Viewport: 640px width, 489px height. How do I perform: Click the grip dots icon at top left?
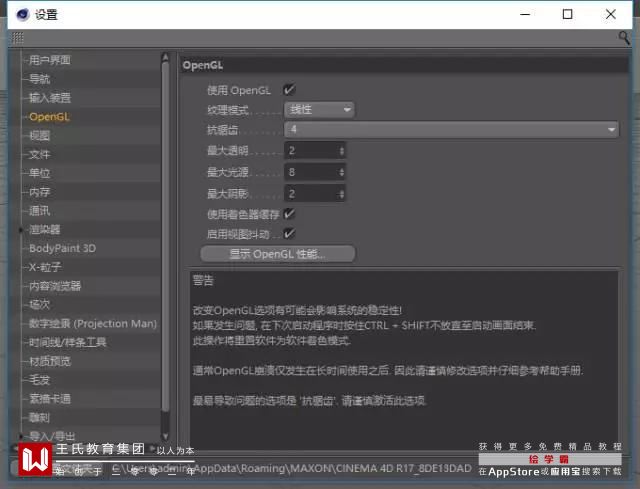tap(18, 38)
